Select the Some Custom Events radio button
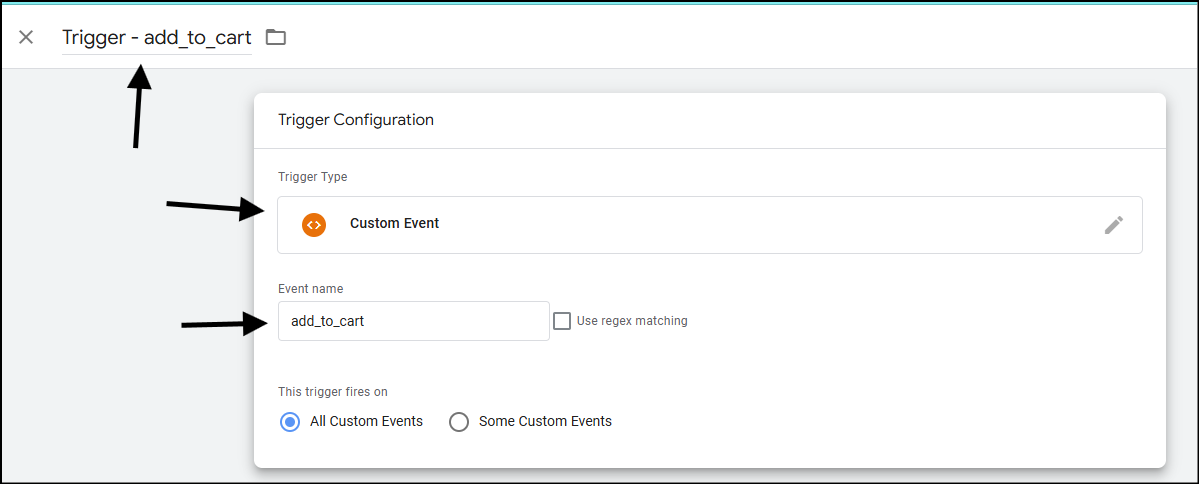This screenshot has width=1199, height=484. pos(459,422)
